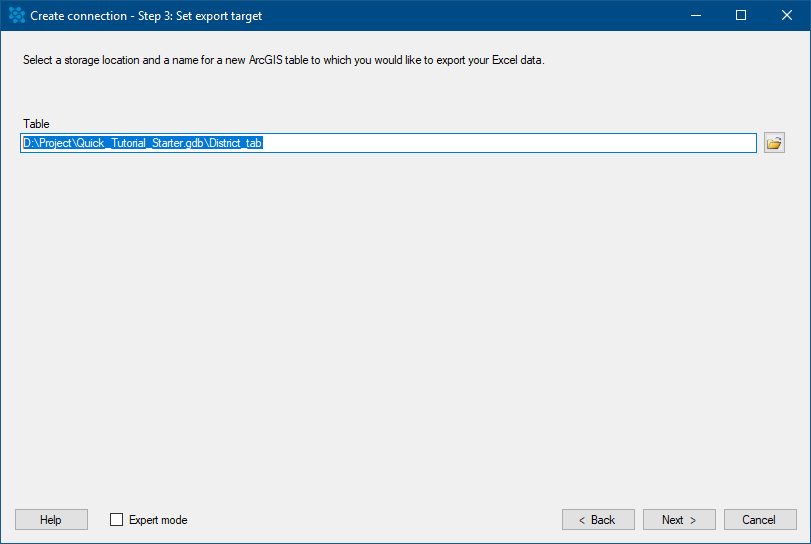The width and height of the screenshot is (811, 544).
Task: Place cursor in blank part of Table field
Action: point(509,143)
